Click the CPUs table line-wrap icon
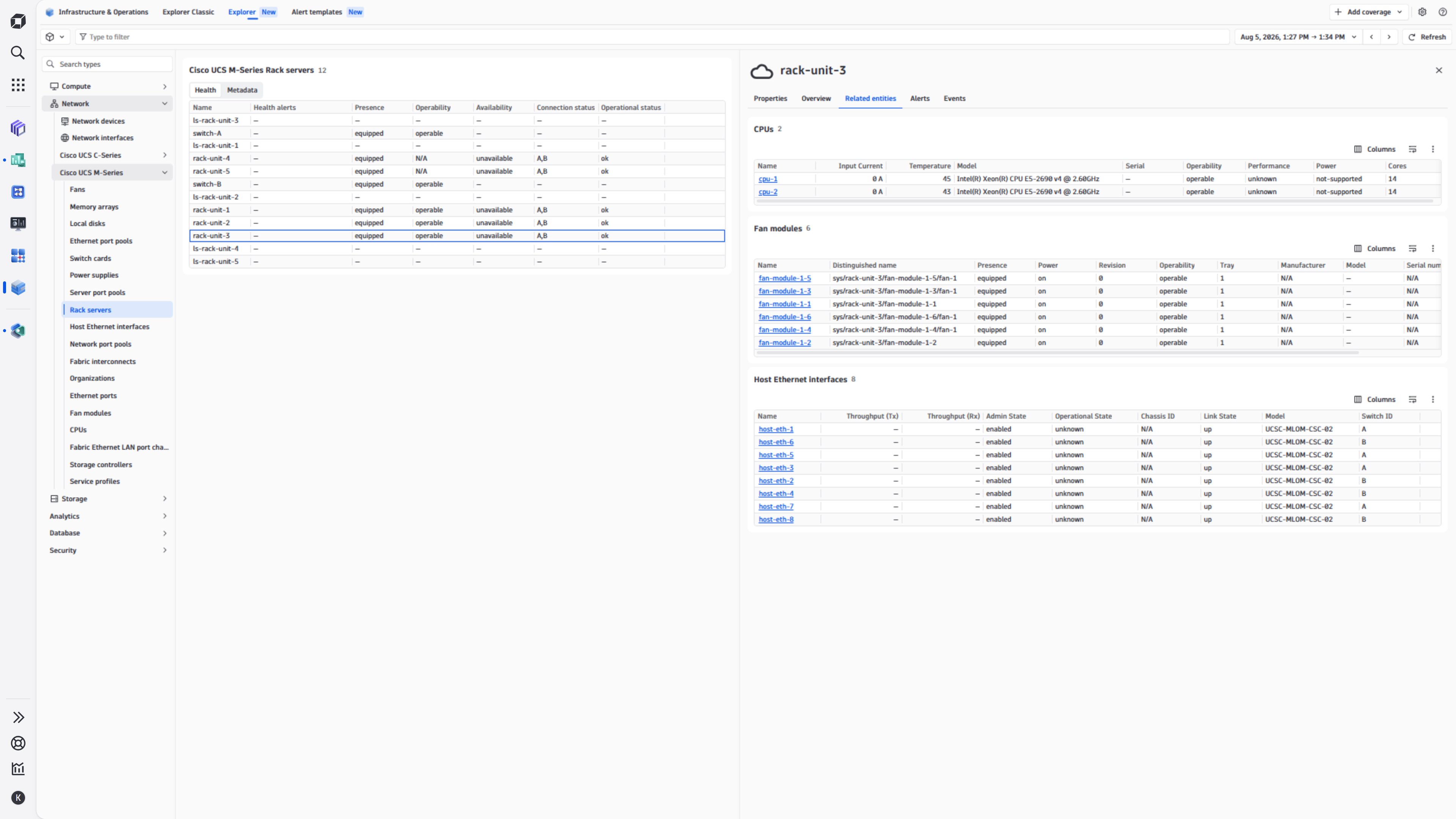Screen dimensions: 1456x819 click(x=1412, y=149)
